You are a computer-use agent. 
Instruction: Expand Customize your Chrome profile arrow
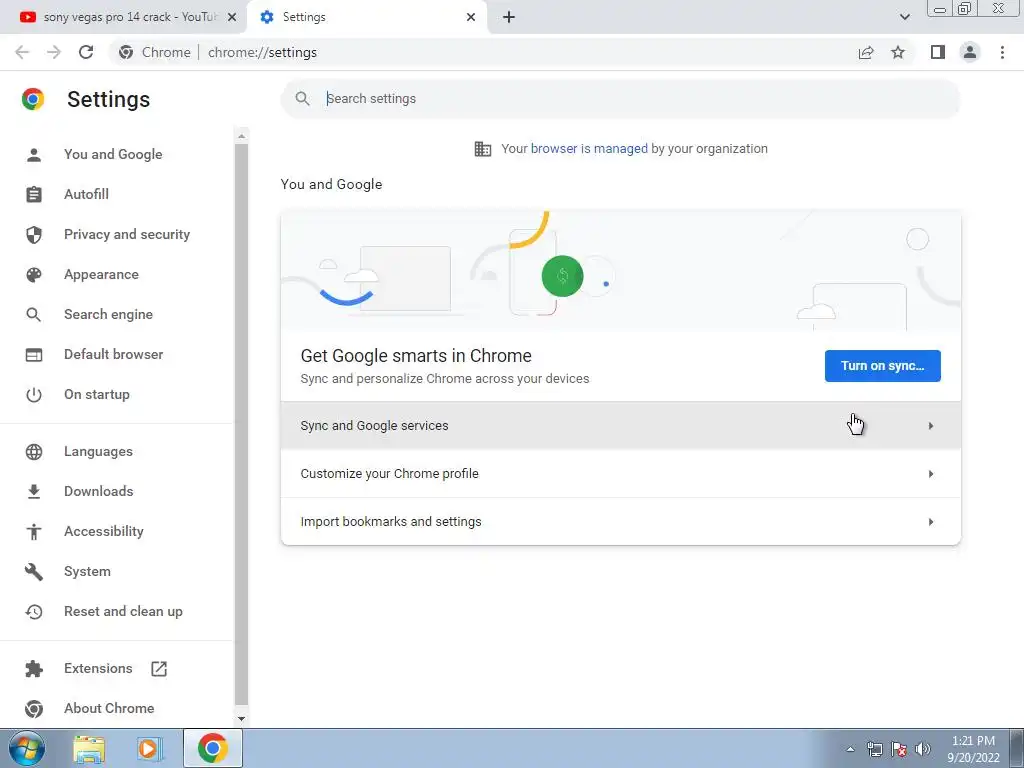point(931,473)
